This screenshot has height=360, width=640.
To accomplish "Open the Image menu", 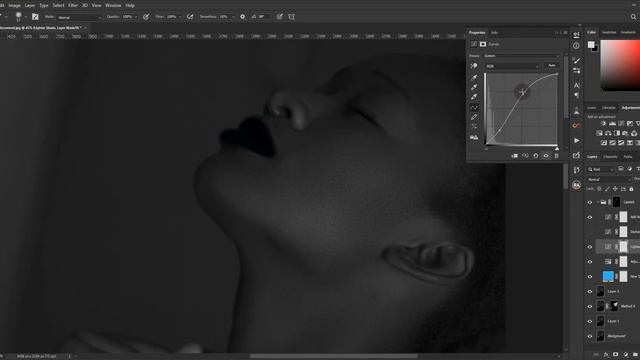I will pyautogui.click(x=14, y=5).
